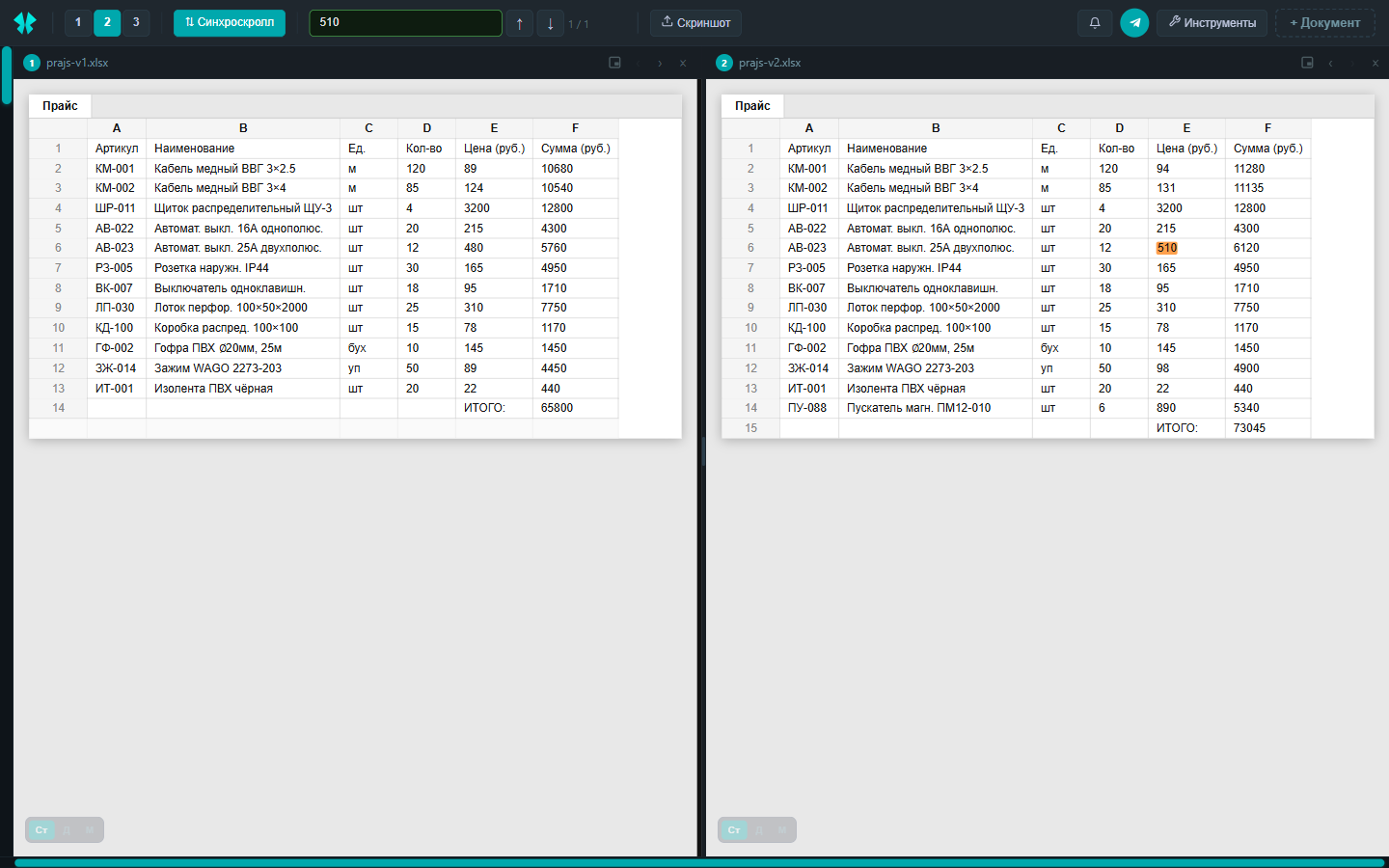Click column F header in right pane
This screenshot has height=868, width=1389.
point(1267,128)
